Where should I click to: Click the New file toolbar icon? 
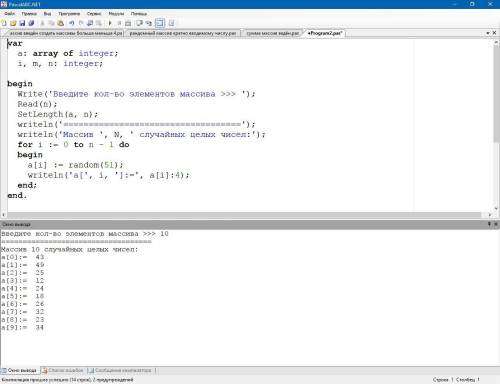coord(4,23)
